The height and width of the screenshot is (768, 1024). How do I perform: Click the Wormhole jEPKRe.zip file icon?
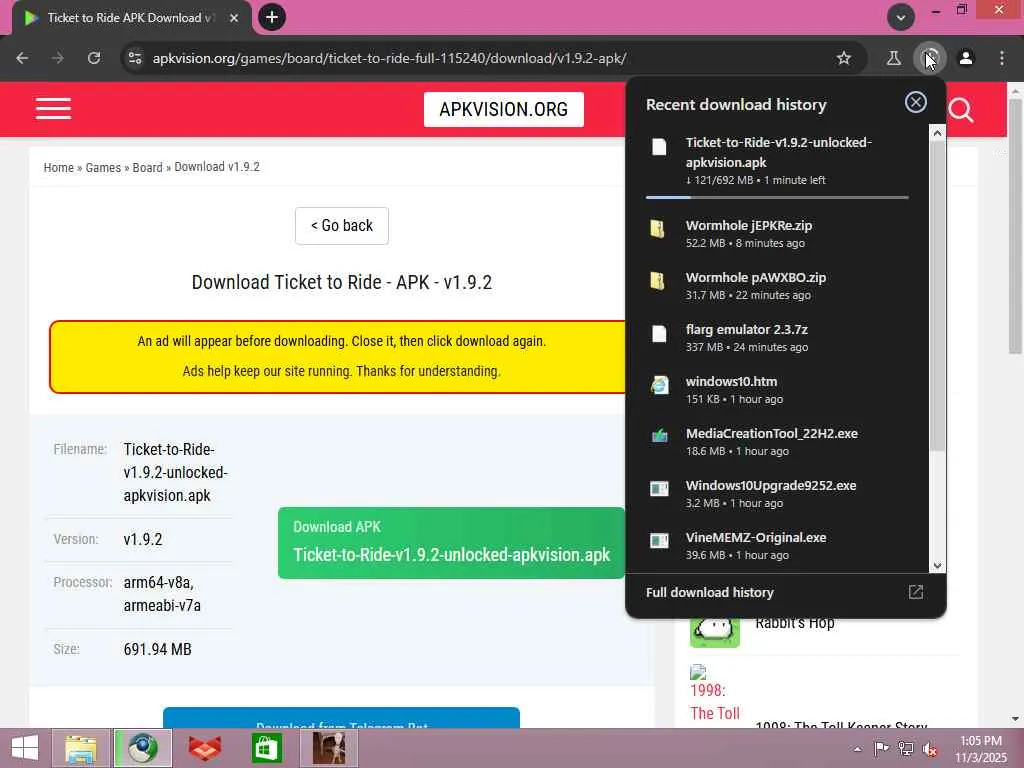(659, 229)
